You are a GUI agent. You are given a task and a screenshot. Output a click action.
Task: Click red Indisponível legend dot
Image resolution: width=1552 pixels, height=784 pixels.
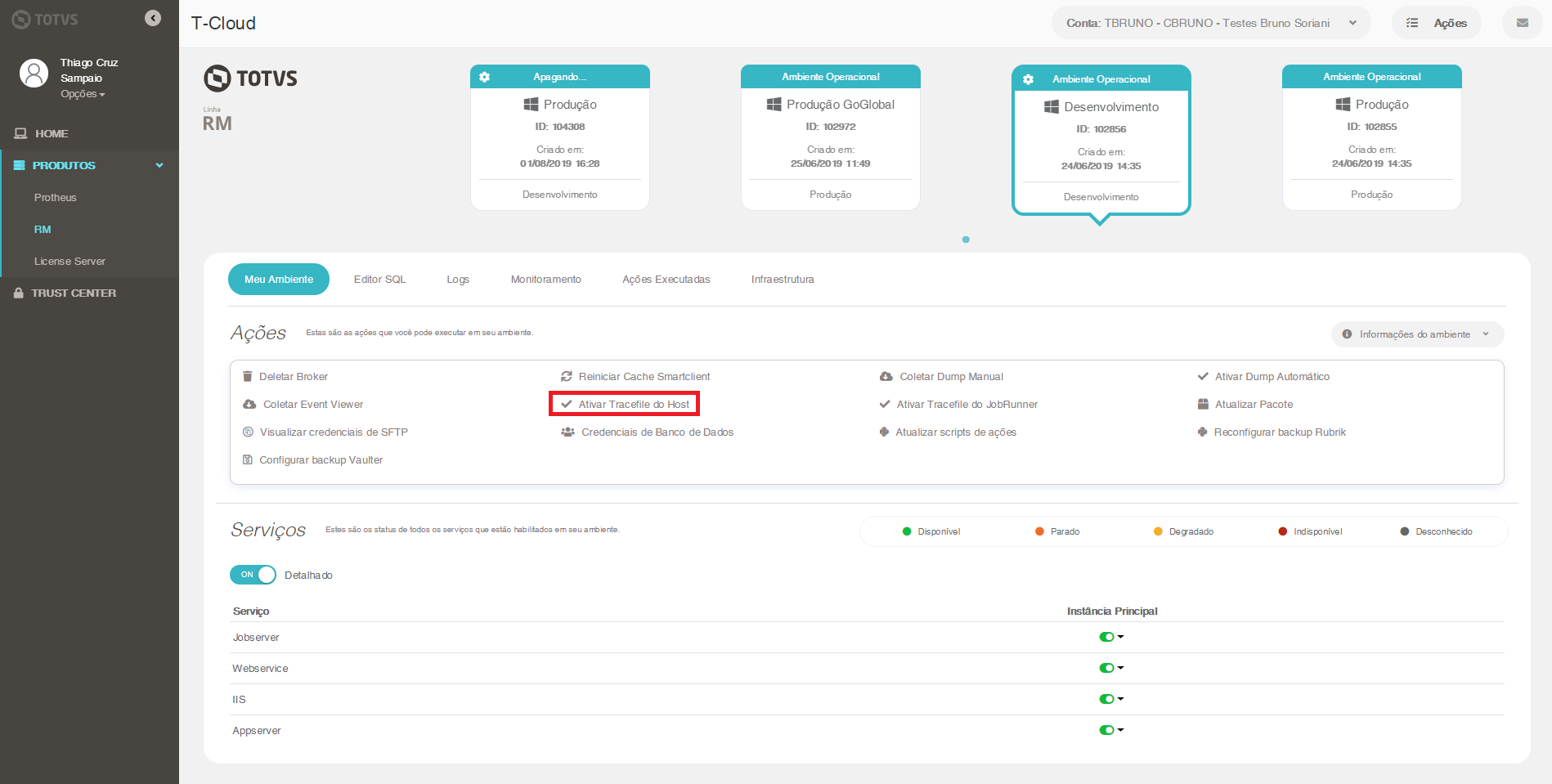[1282, 531]
